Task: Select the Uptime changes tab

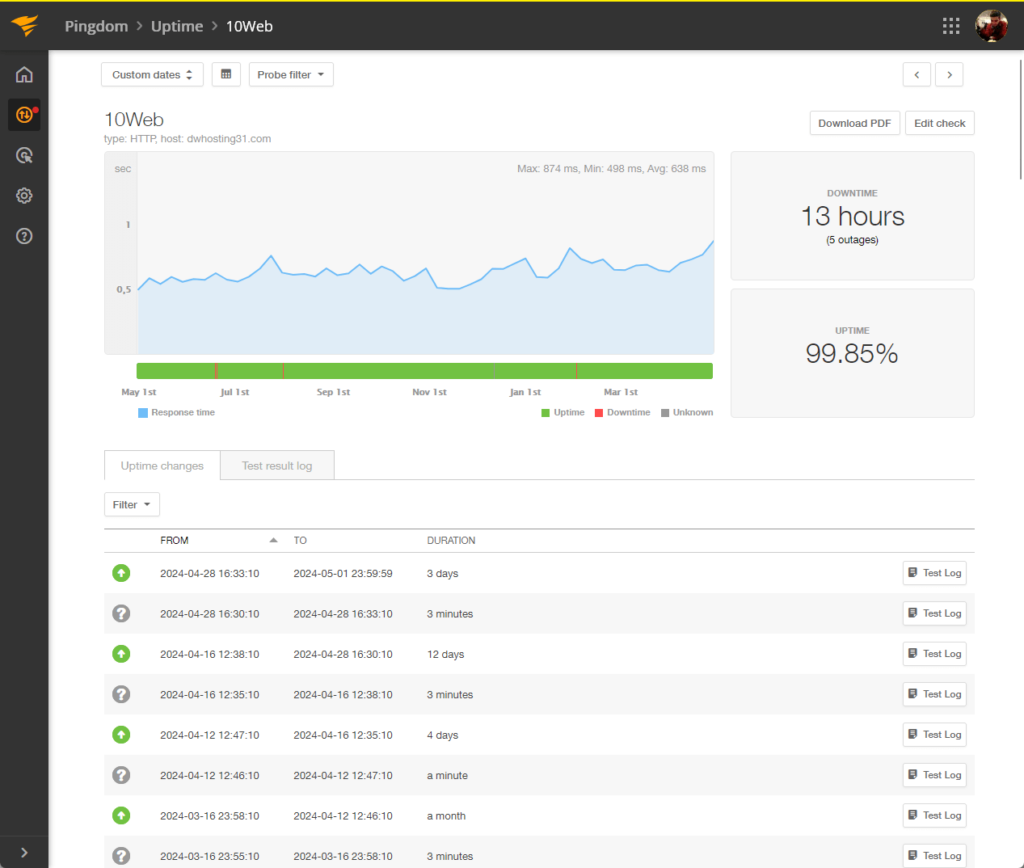Action: 162,466
